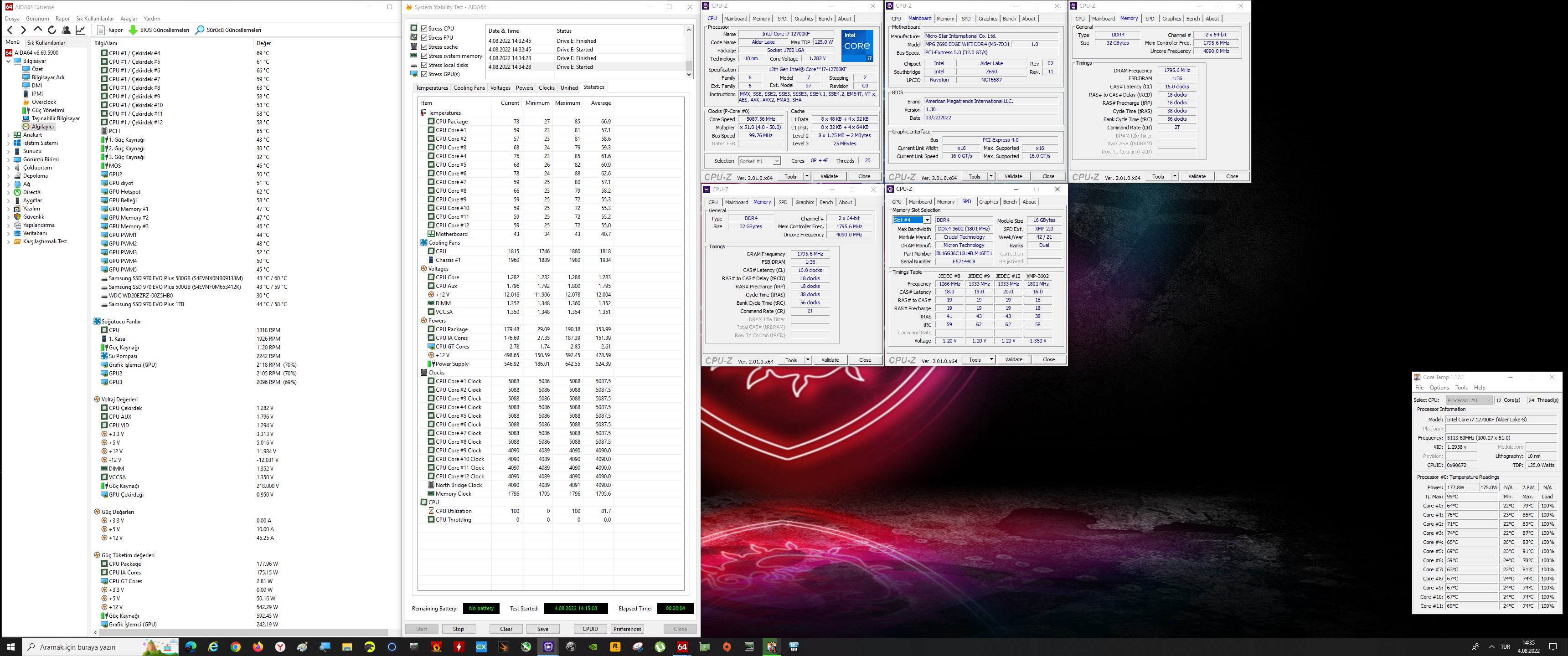Image resolution: width=1568 pixels, height=656 pixels.
Task: Expand the Depolama tree node
Action: point(9,176)
